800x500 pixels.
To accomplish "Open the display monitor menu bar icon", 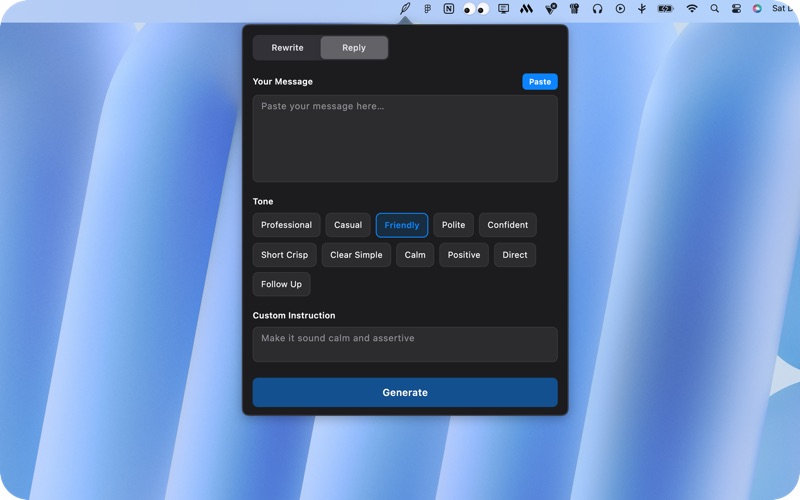I will (504, 9).
